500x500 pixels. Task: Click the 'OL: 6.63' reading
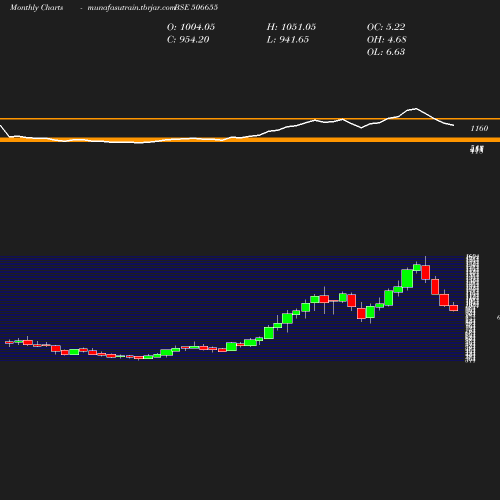pyautogui.click(x=386, y=52)
